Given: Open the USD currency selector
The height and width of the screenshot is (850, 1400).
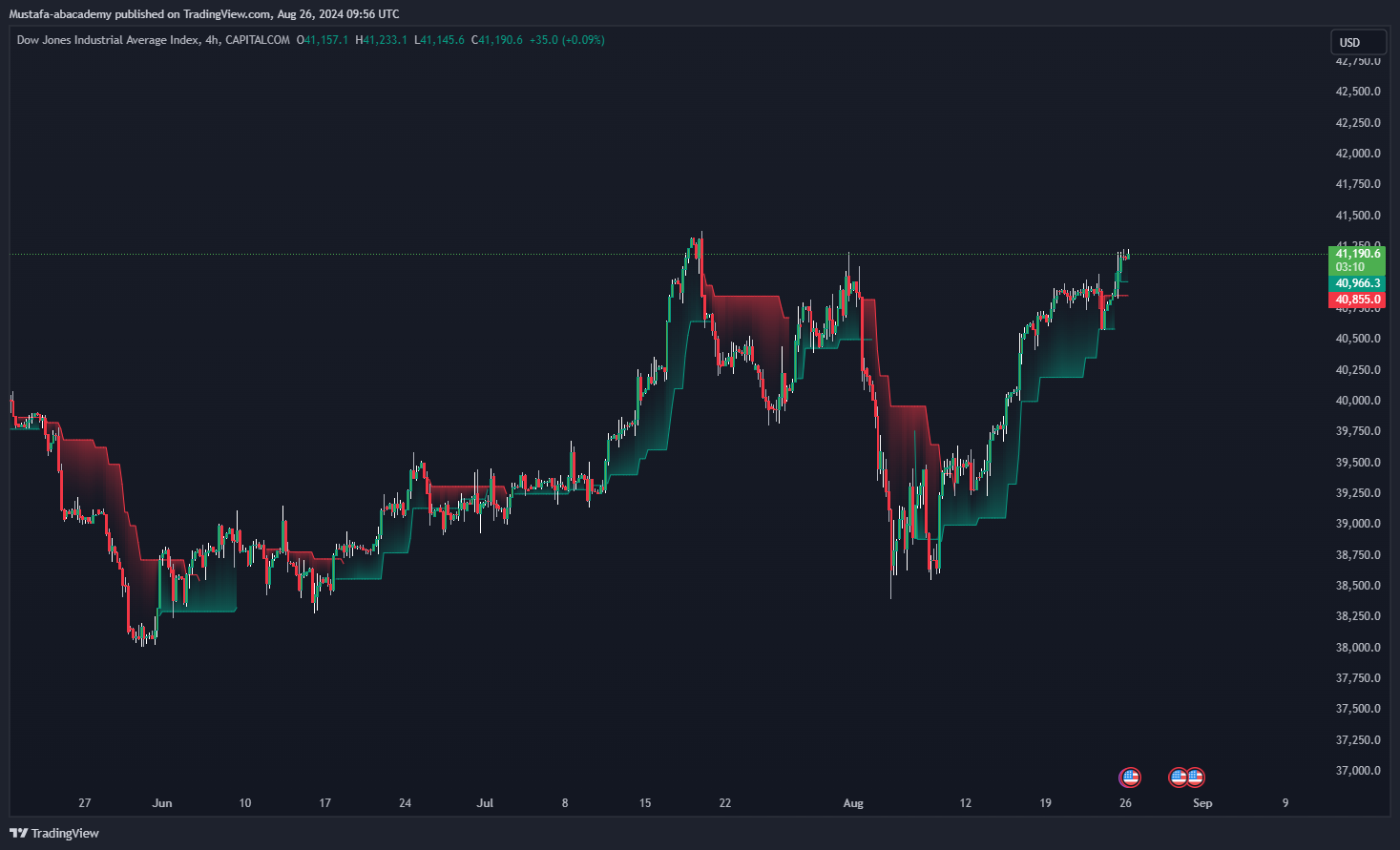Looking at the screenshot, I should pos(1358,42).
